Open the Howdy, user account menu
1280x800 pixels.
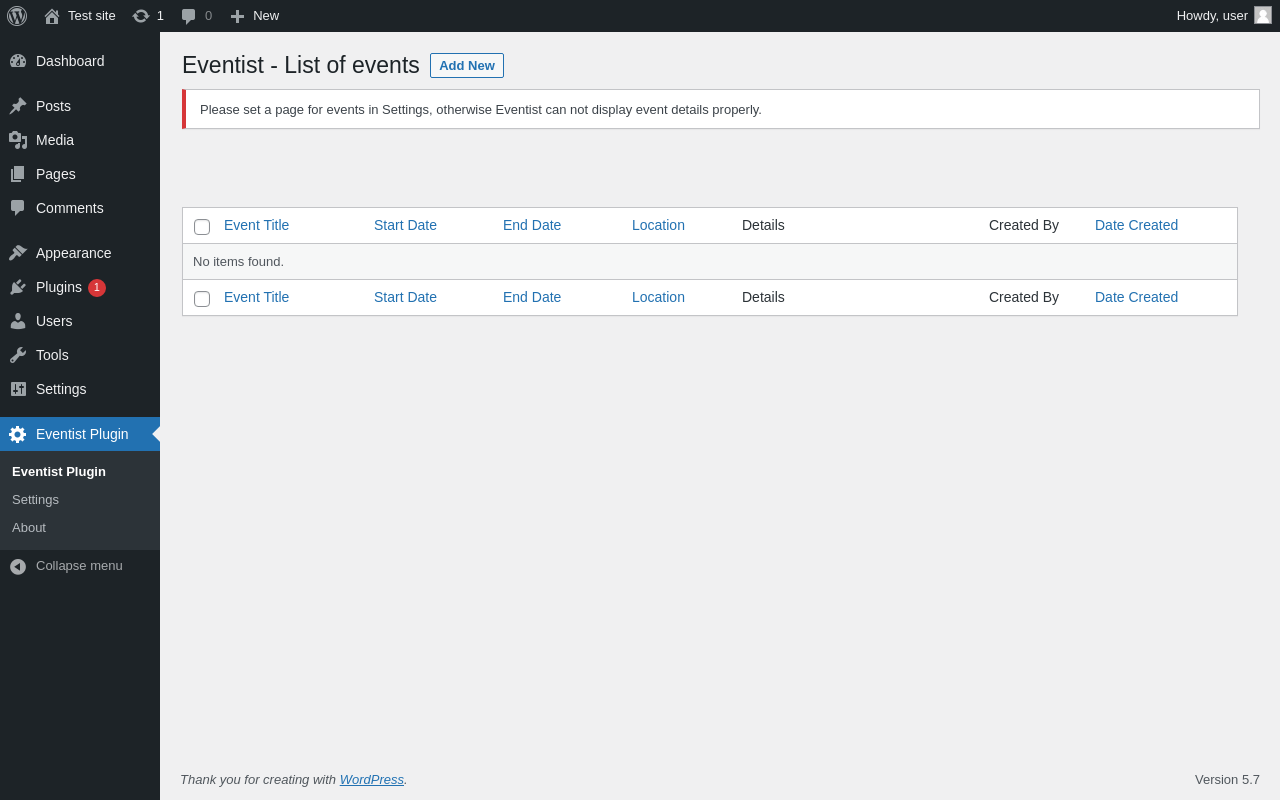point(1212,16)
